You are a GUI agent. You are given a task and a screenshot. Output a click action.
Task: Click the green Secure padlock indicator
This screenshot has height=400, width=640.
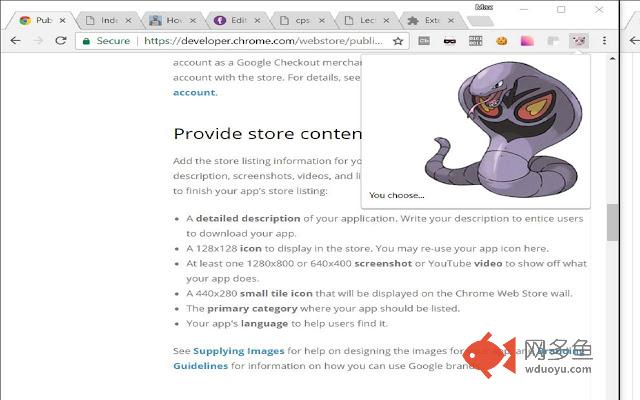click(106, 41)
